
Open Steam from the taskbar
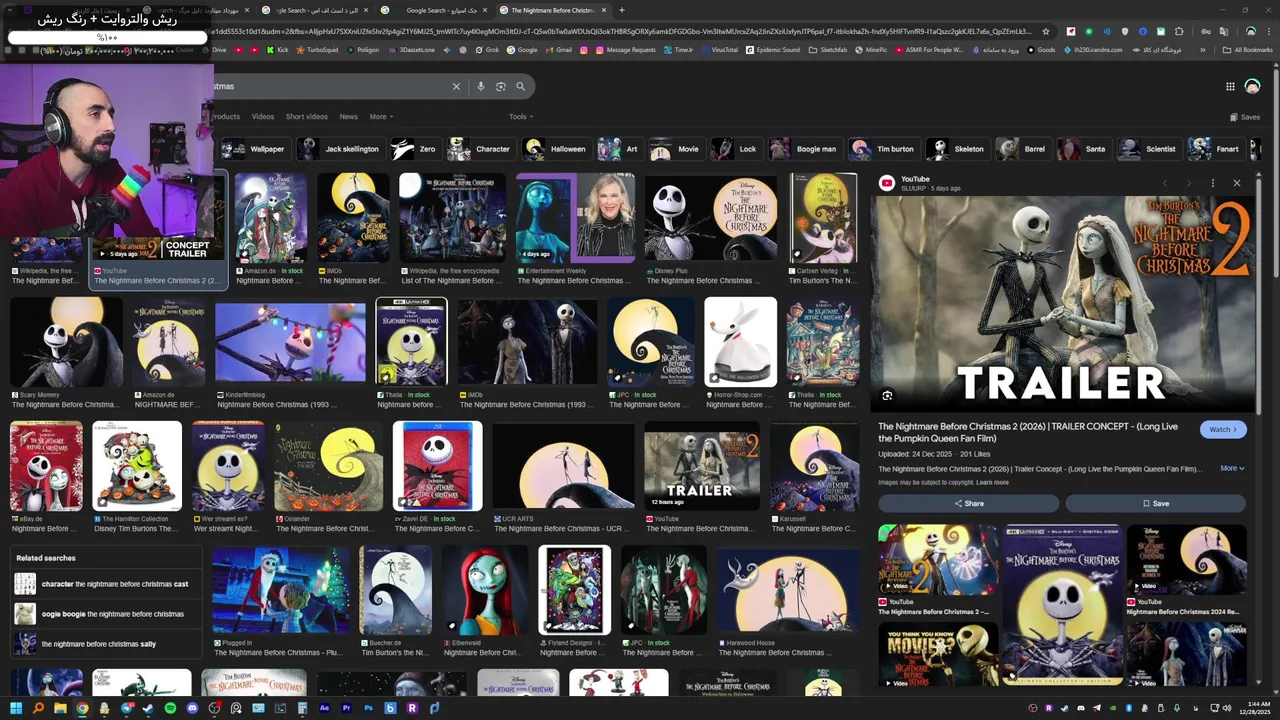(x=148, y=708)
